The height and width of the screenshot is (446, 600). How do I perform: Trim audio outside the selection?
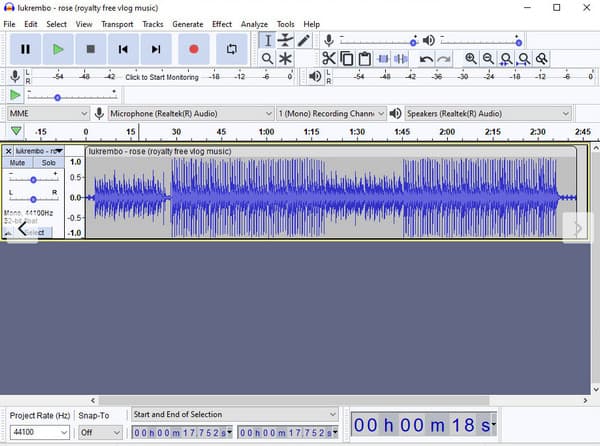tap(383, 59)
